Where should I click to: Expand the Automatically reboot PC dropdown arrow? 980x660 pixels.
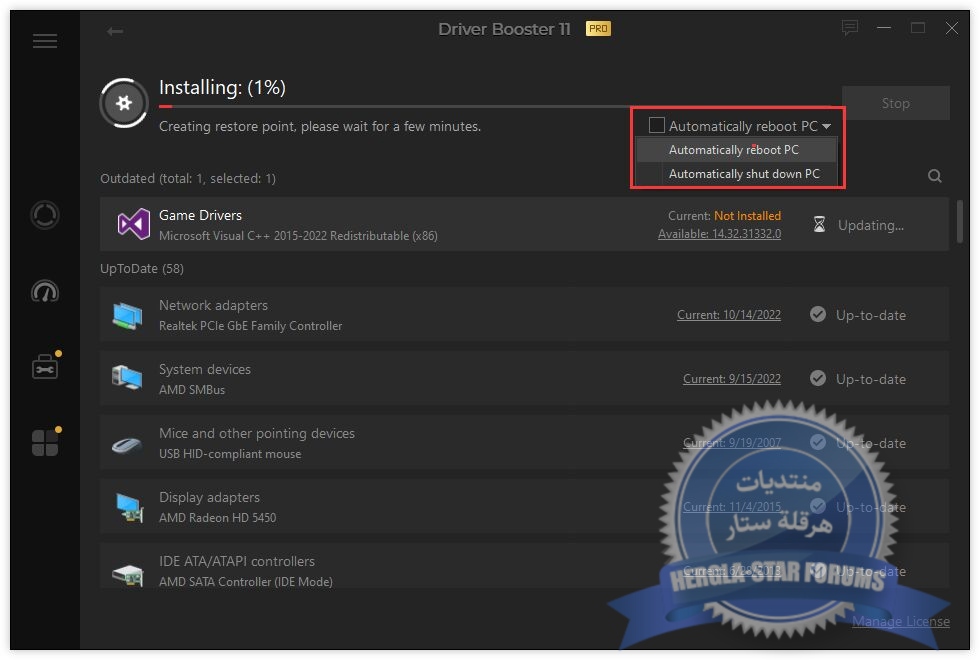click(827, 126)
